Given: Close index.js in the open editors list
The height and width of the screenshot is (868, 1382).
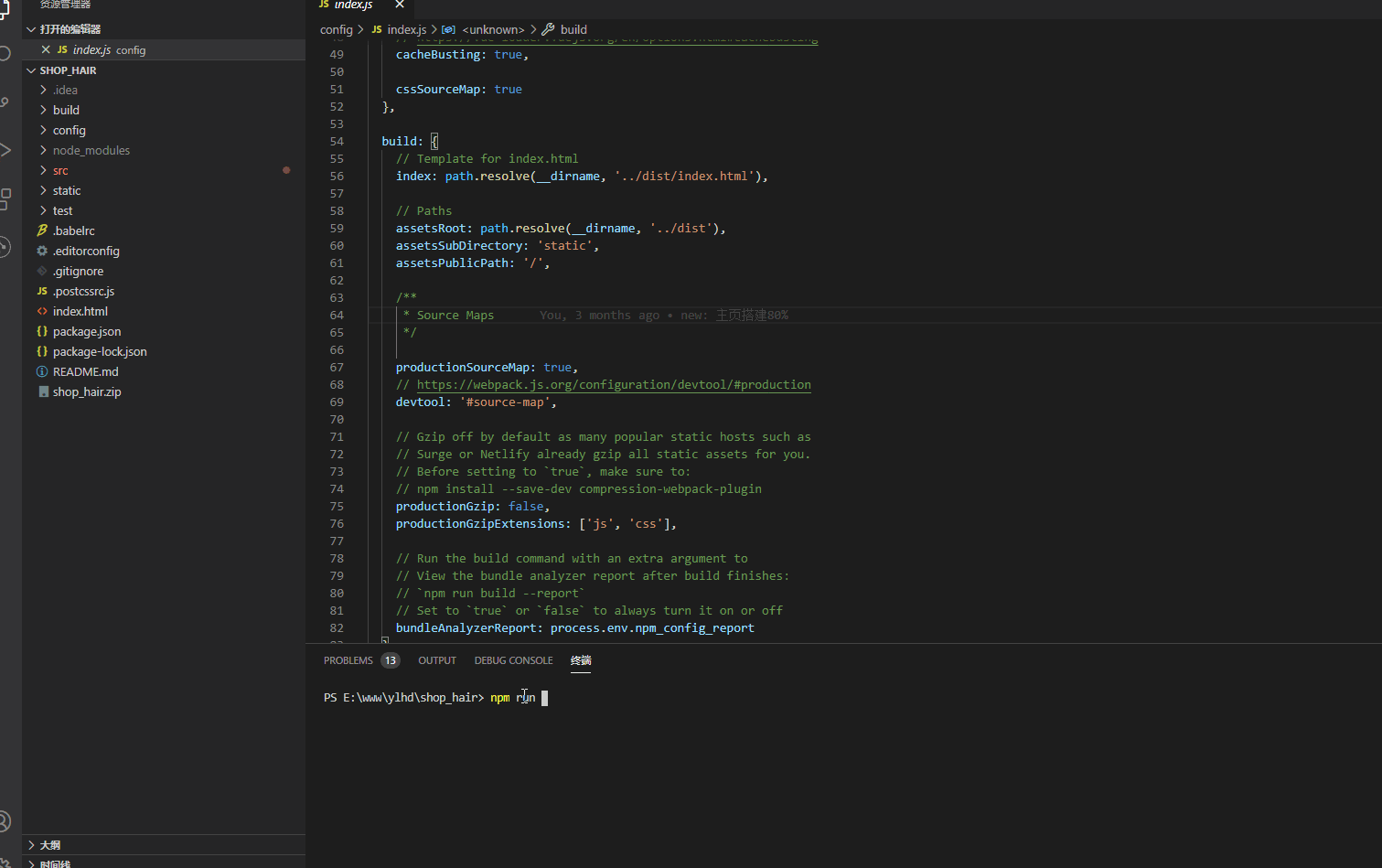Looking at the screenshot, I should (x=46, y=49).
